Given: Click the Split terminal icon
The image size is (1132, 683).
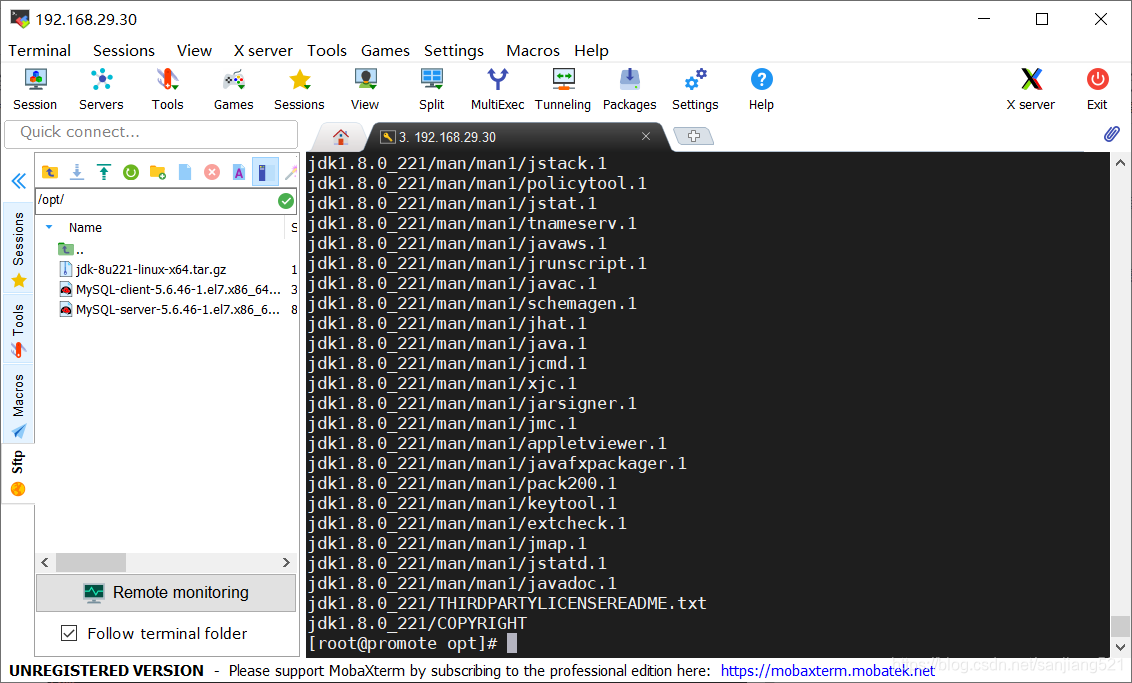Looking at the screenshot, I should (432, 89).
